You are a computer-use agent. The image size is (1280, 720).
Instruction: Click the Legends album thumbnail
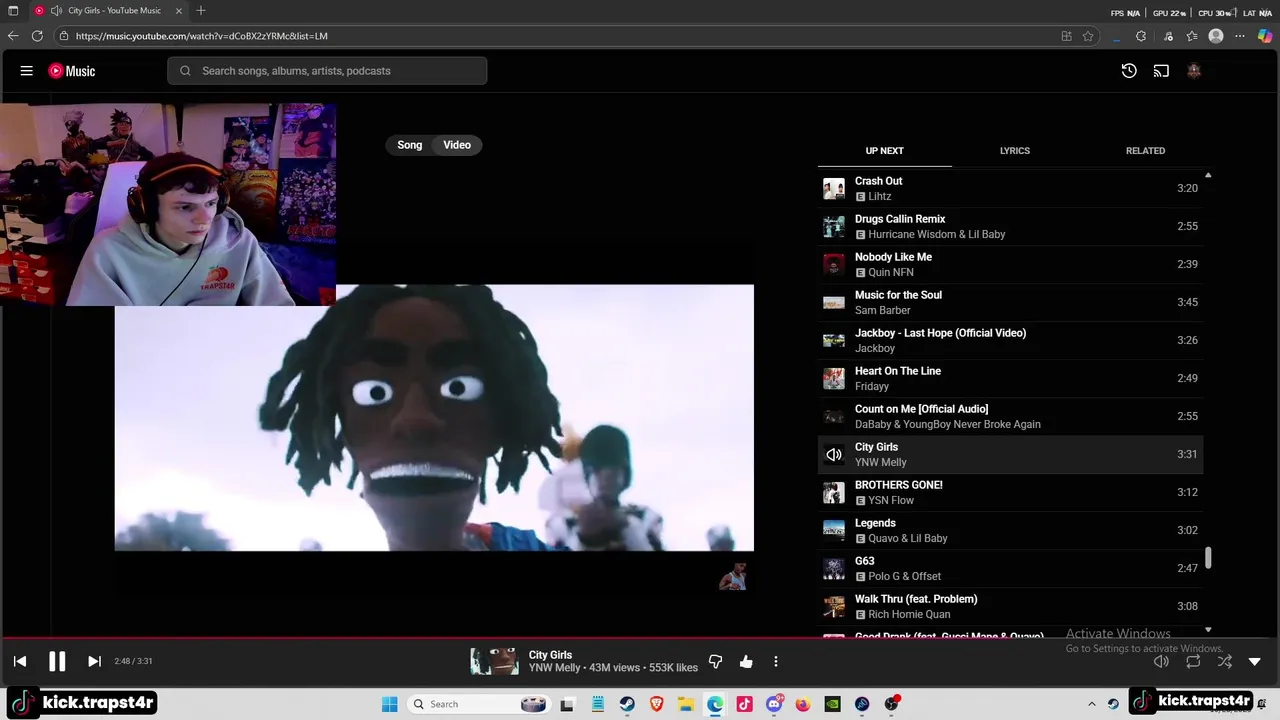pos(833,530)
